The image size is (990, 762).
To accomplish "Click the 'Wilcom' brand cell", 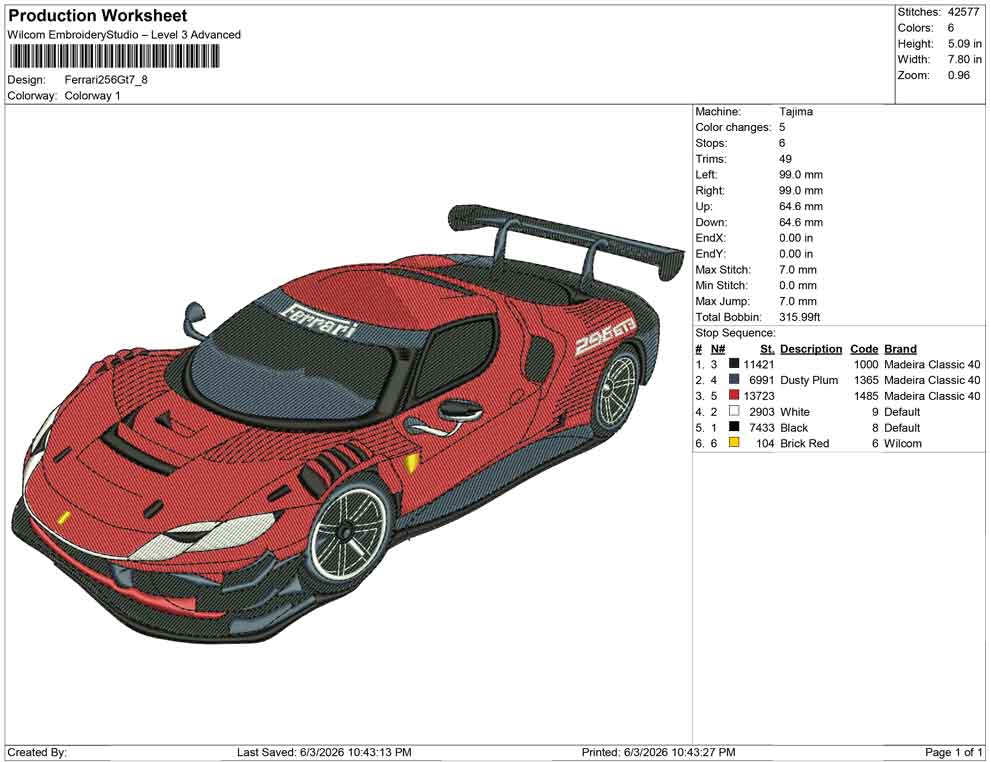I will [x=903, y=443].
